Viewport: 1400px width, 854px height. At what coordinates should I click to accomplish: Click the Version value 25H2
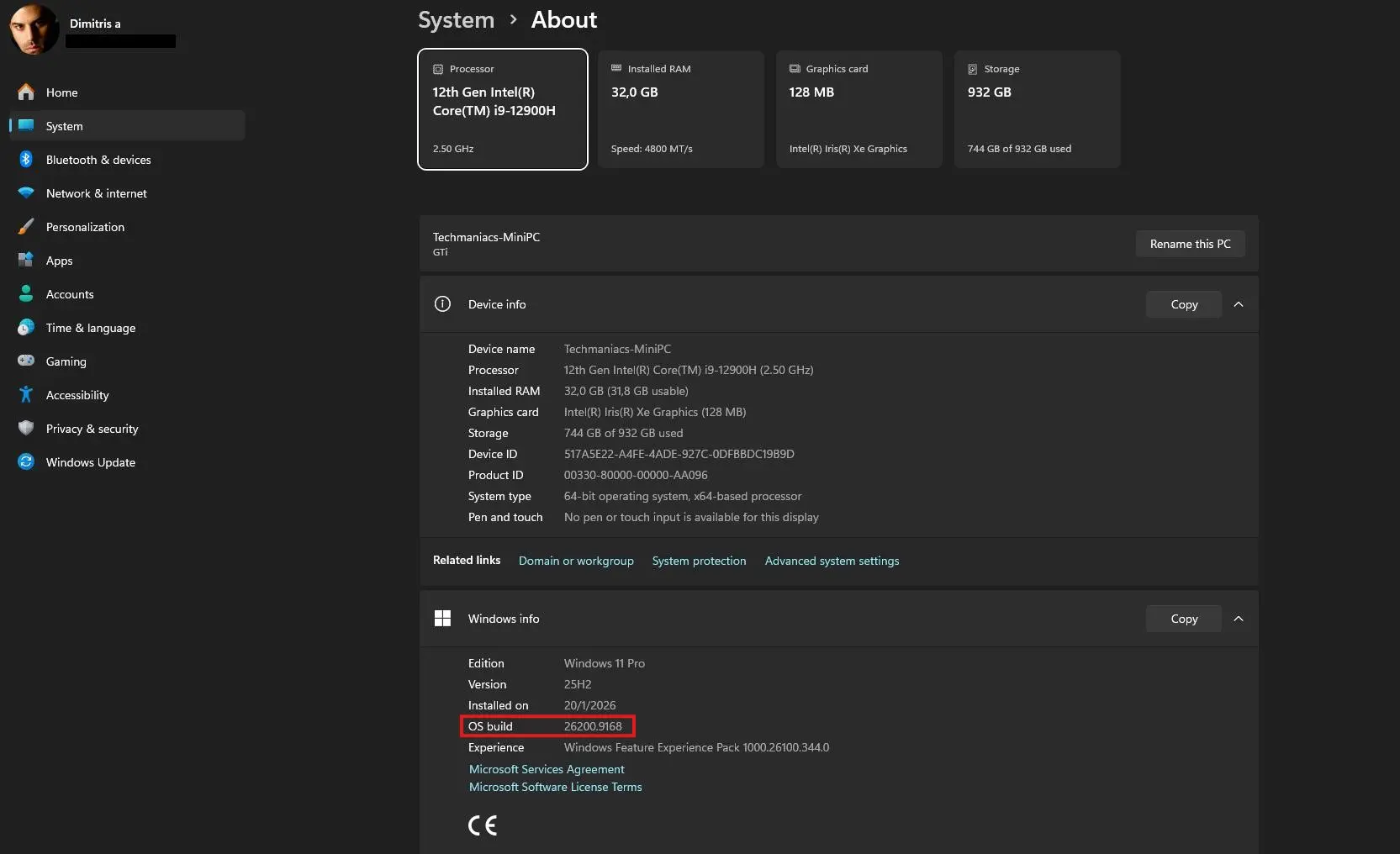pyautogui.click(x=578, y=684)
